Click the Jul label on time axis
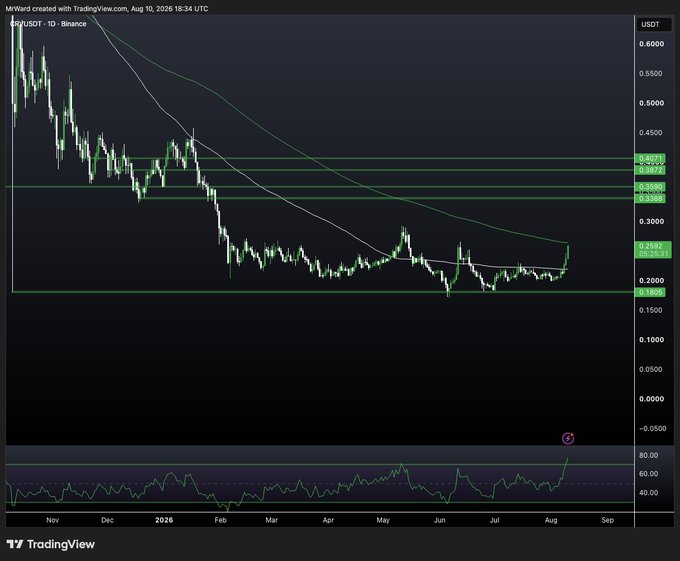The height and width of the screenshot is (561, 680). (x=494, y=520)
